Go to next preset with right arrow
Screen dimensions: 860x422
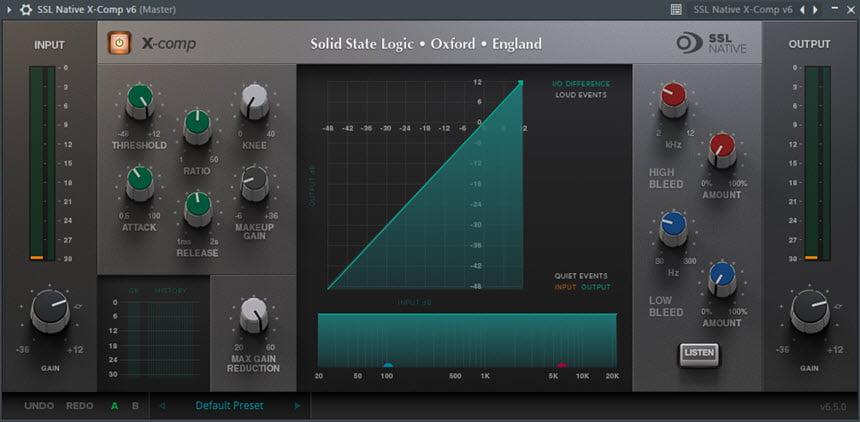point(298,406)
